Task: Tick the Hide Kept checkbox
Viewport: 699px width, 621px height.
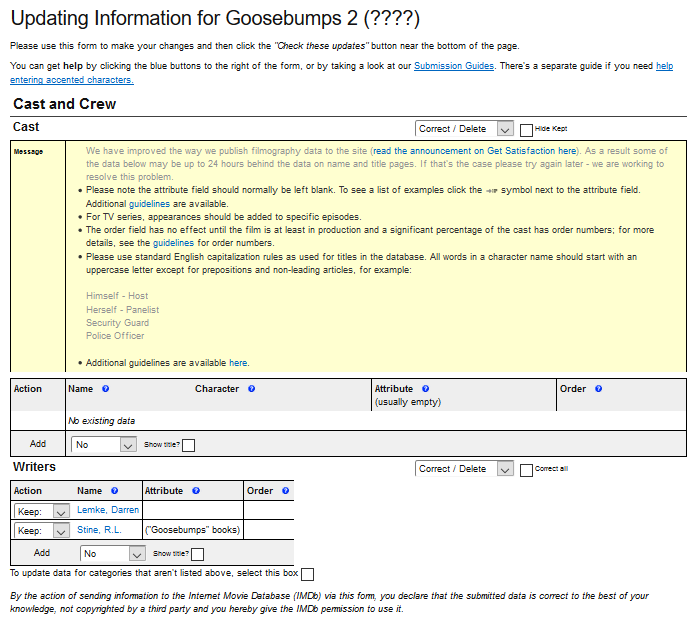Action: point(526,130)
